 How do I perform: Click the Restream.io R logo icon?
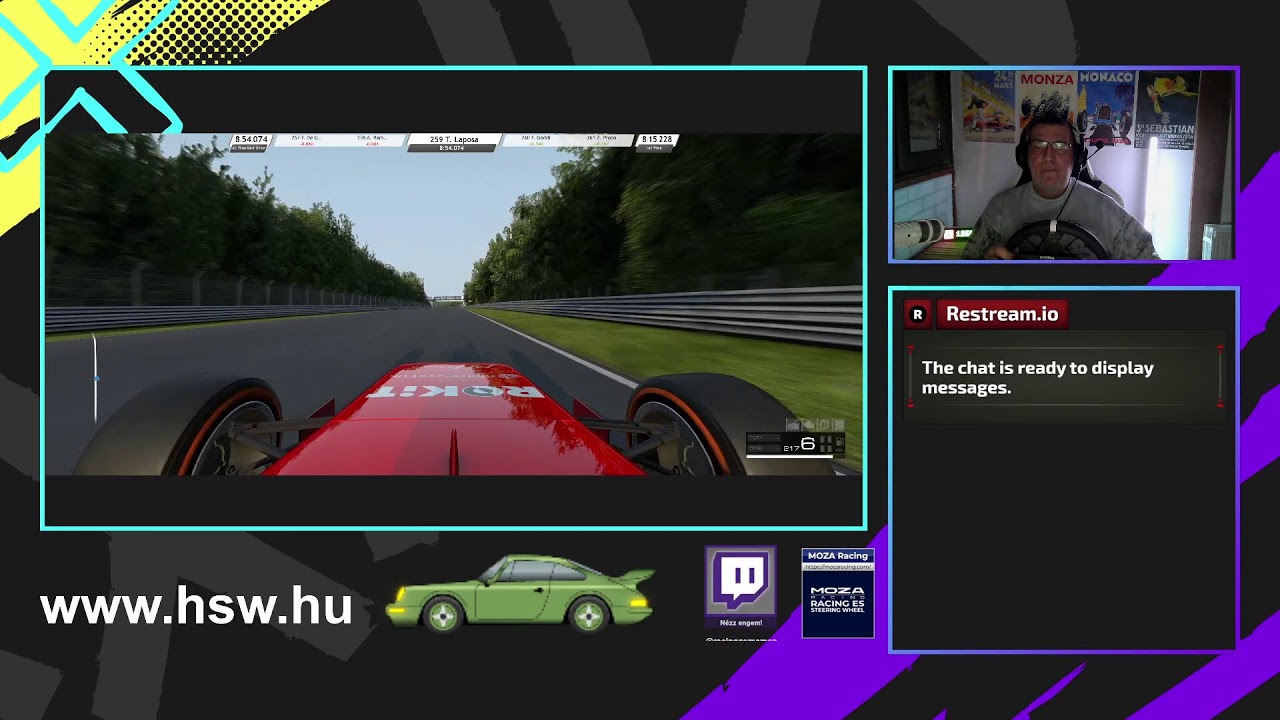click(x=918, y=314)
